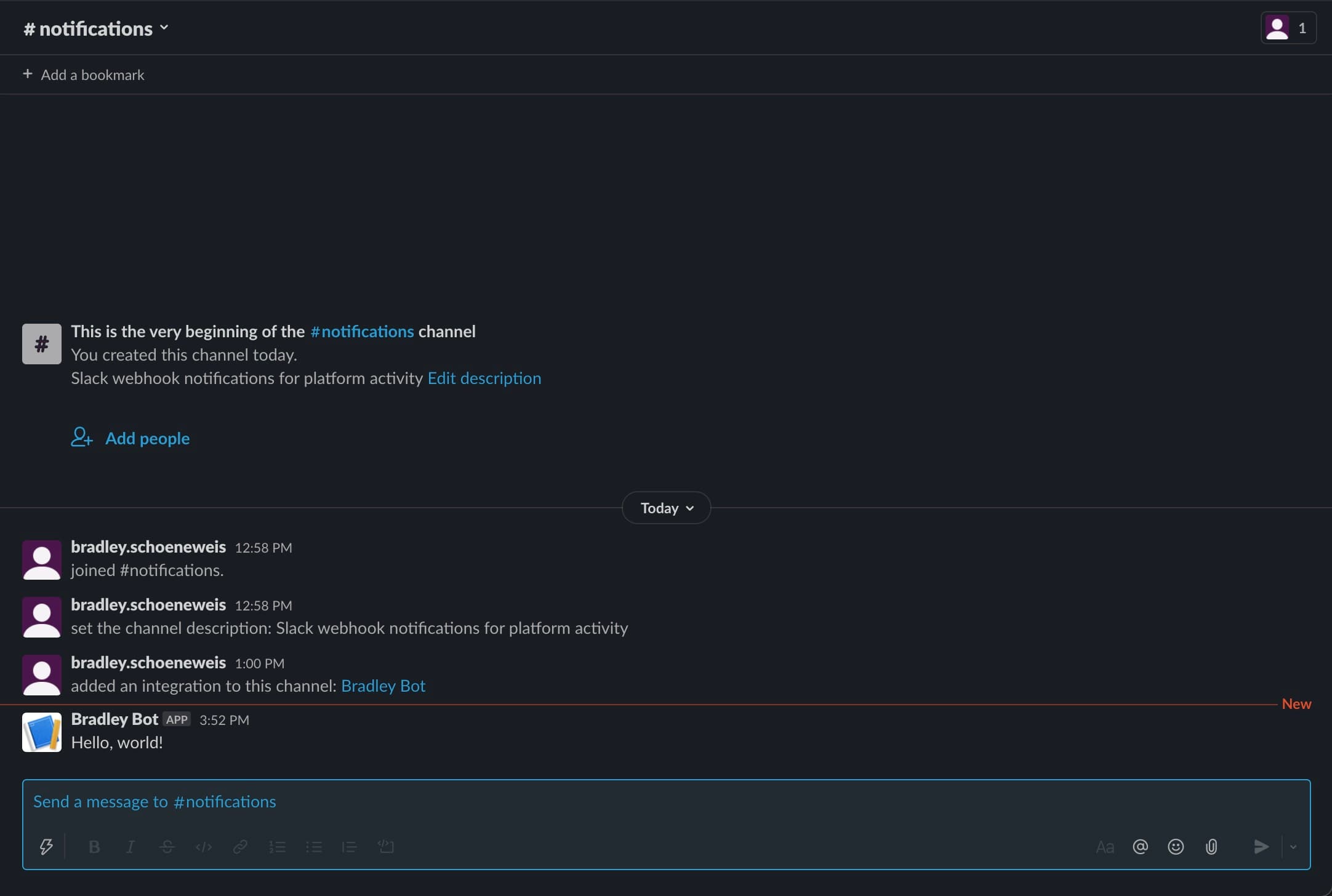
Task: Open the Bradley Bot integration link
Action: click(383, 686)
